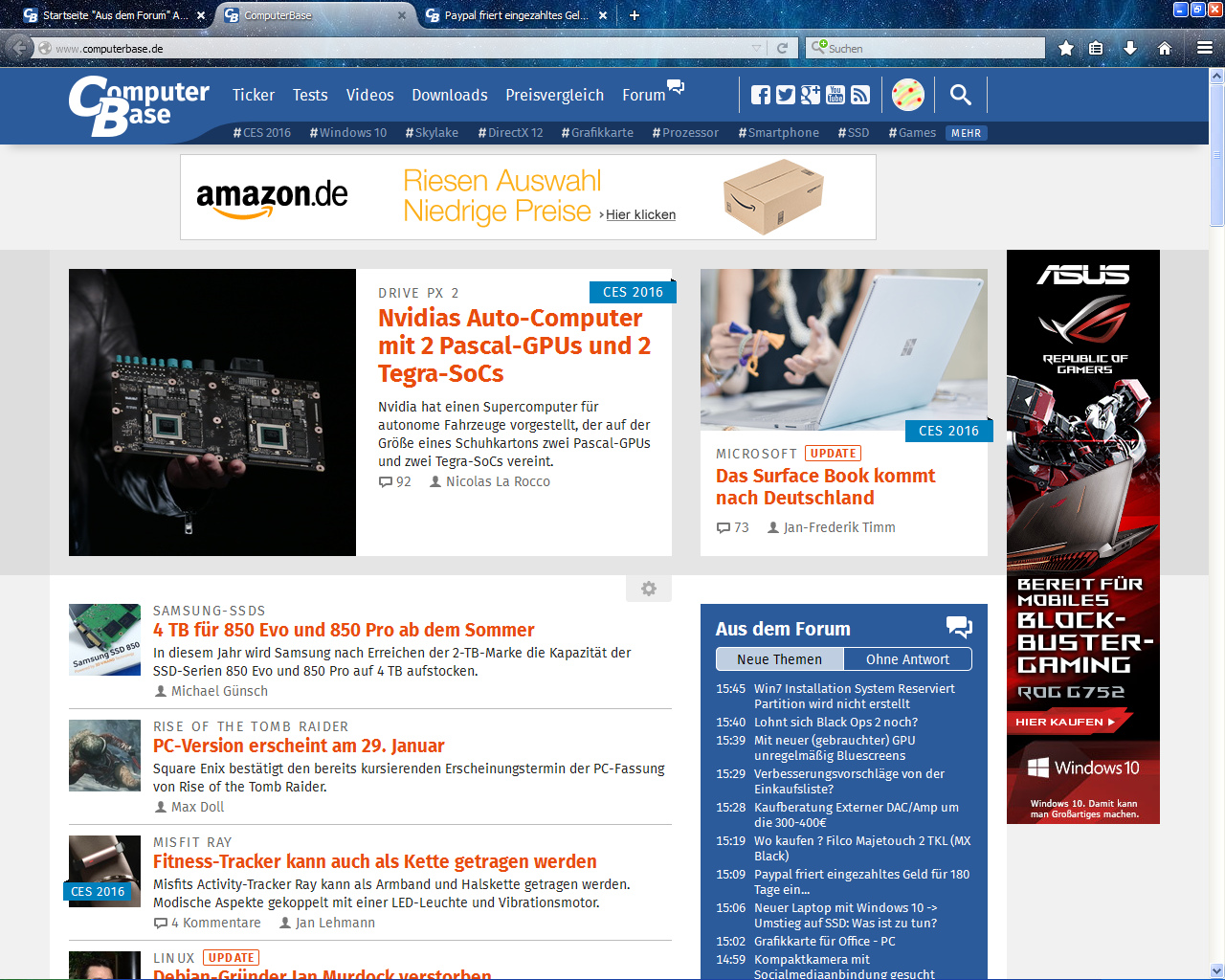The width and height of the screenshot is (1225, 980).
Task: Open the Google+ icon in header
Action: 811,95
